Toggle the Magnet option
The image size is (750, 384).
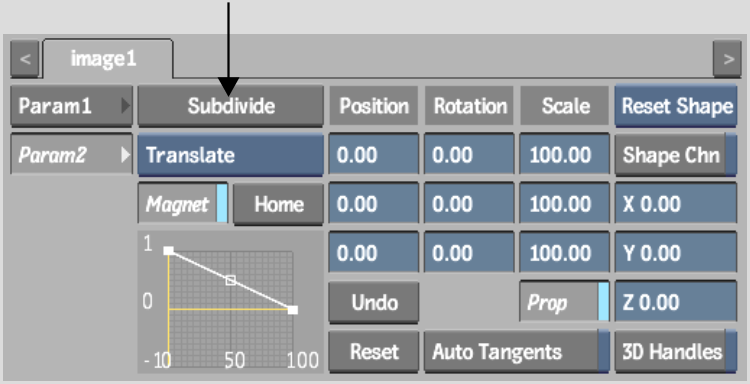183,204
